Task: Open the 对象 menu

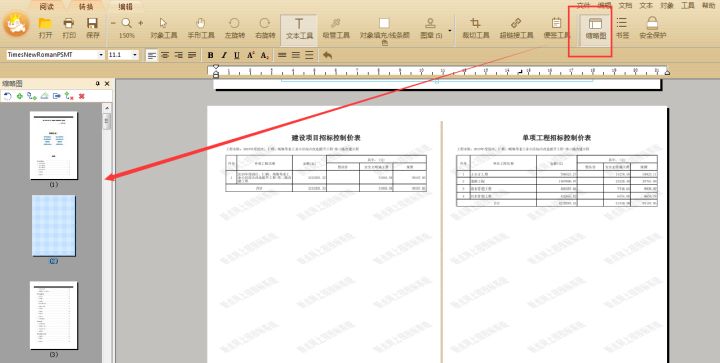Action: [x=667, y=6]
